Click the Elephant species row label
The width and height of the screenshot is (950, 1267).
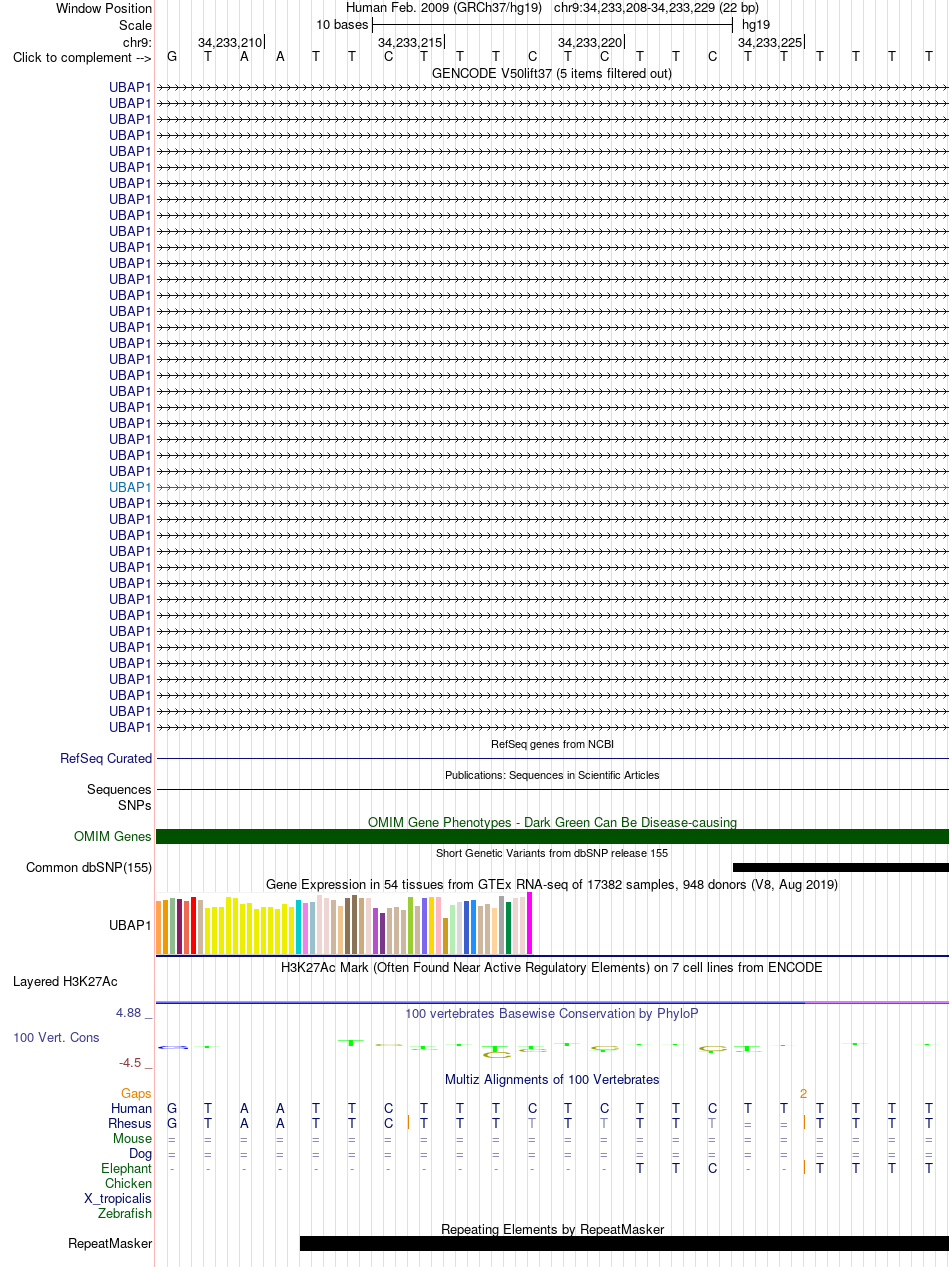pos(126,1169)
